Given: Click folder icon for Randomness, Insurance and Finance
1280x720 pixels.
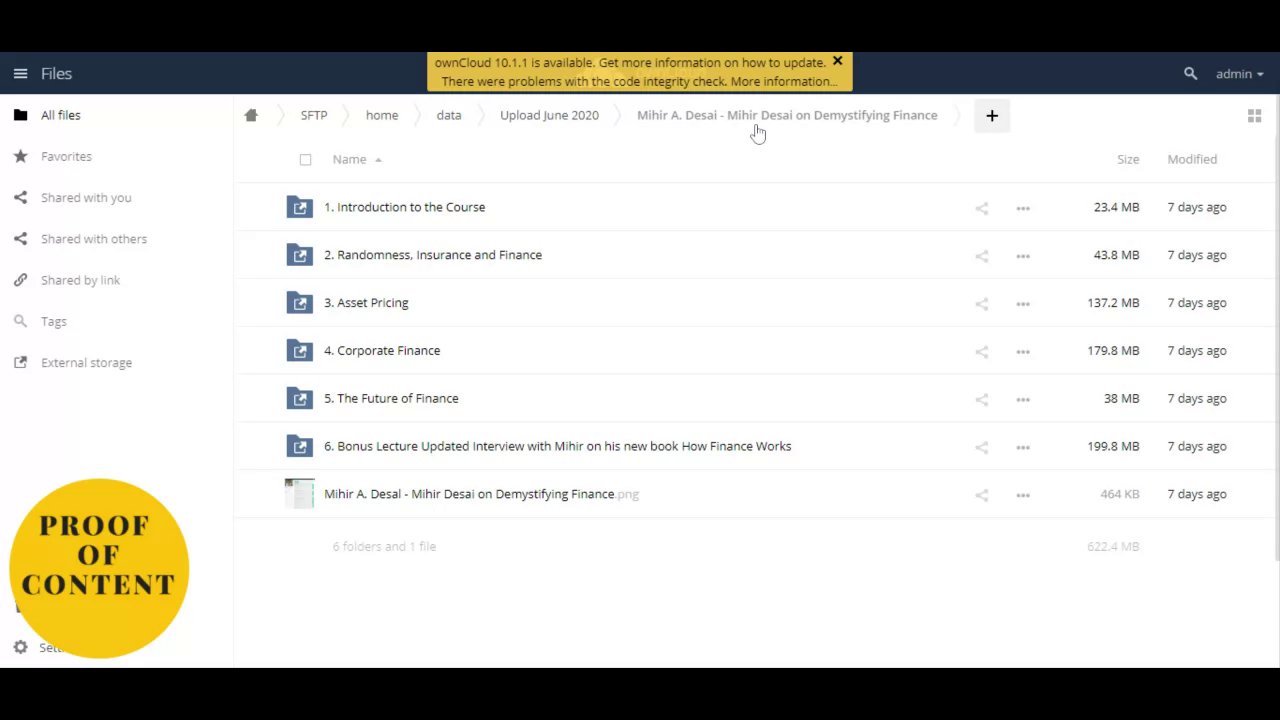Looking at the screenshot, I should click(299, 255).
